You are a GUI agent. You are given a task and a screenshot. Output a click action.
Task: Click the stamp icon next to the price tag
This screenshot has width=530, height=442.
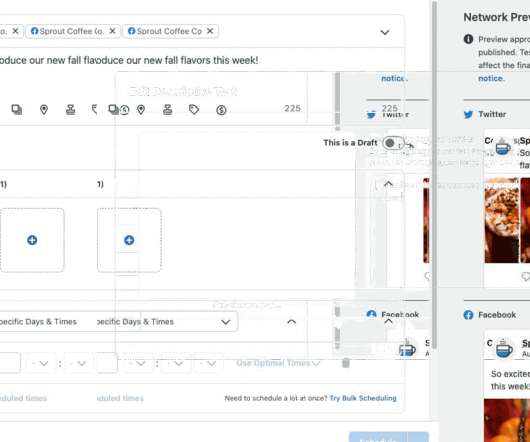point(168,109)
